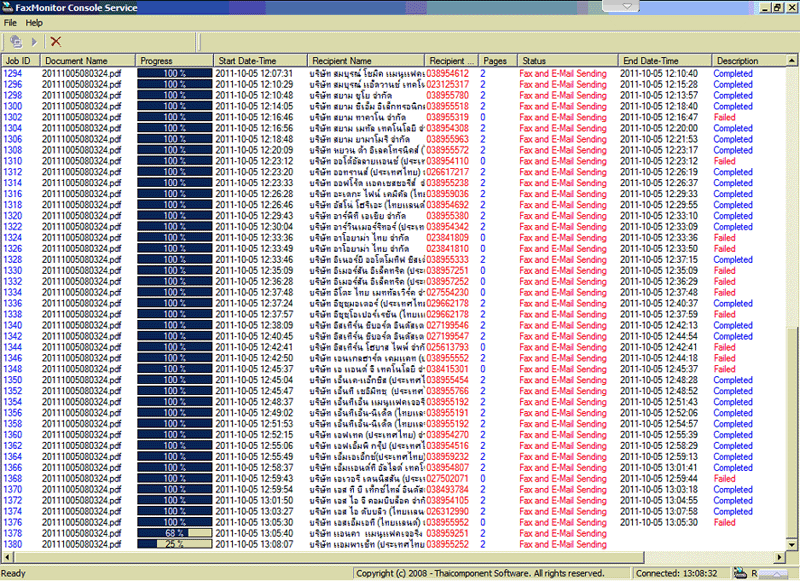Viewport: 800px width, 581px height.
Task: Click Failed description for job 1310
Action: coord(724,161)
